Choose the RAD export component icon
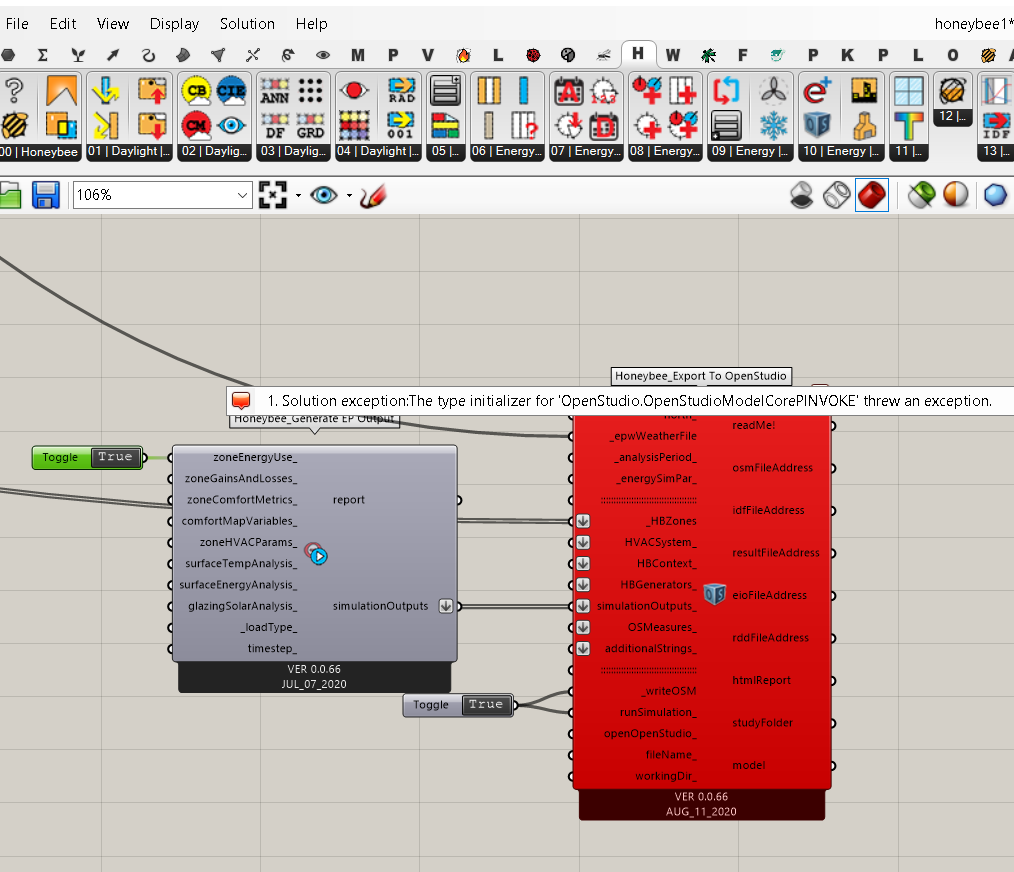Image resolution: width=1014 pixels, height=872 pixels. [x=401, y=91]
